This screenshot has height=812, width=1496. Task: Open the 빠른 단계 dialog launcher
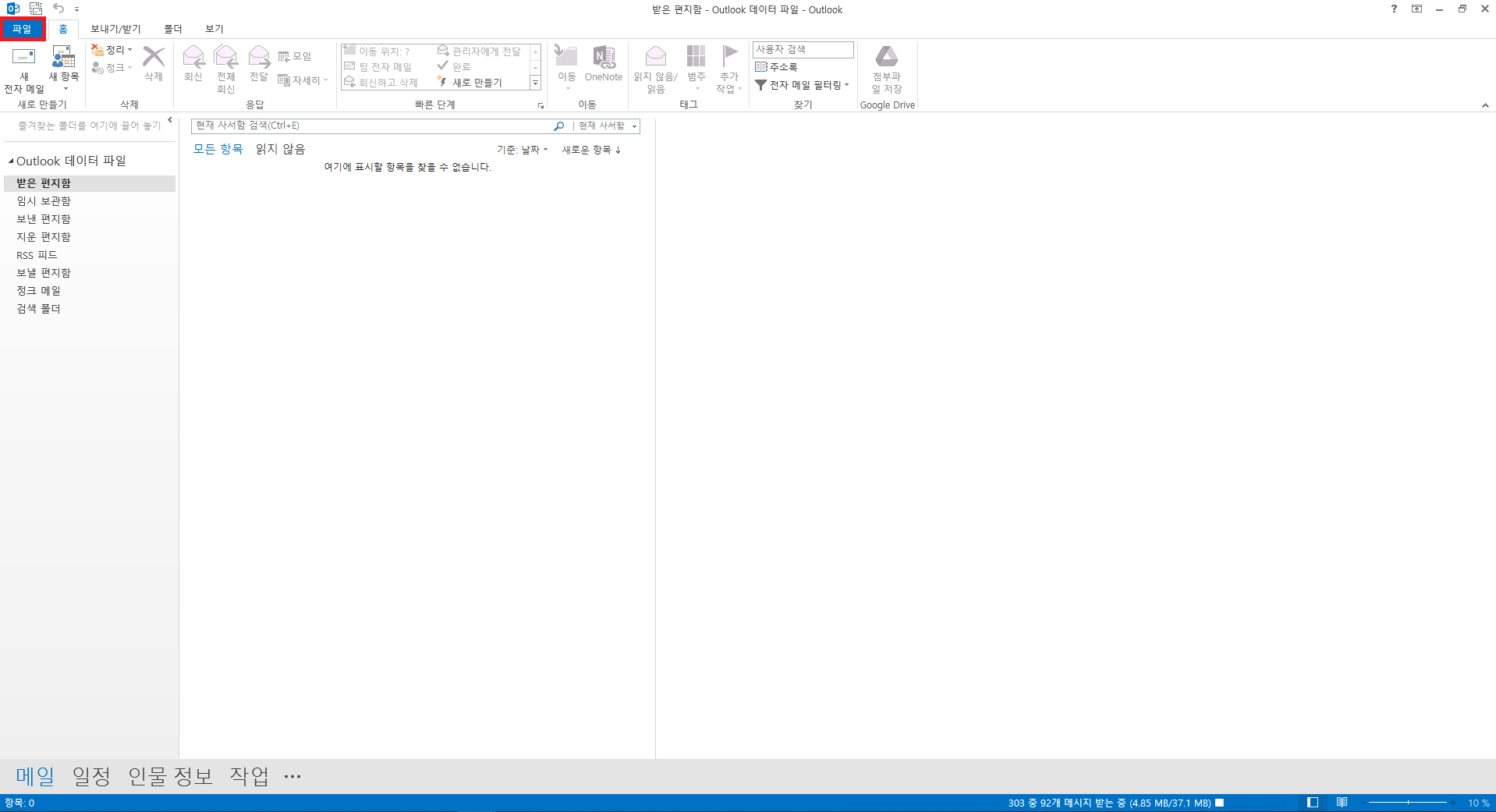[541, 105]
